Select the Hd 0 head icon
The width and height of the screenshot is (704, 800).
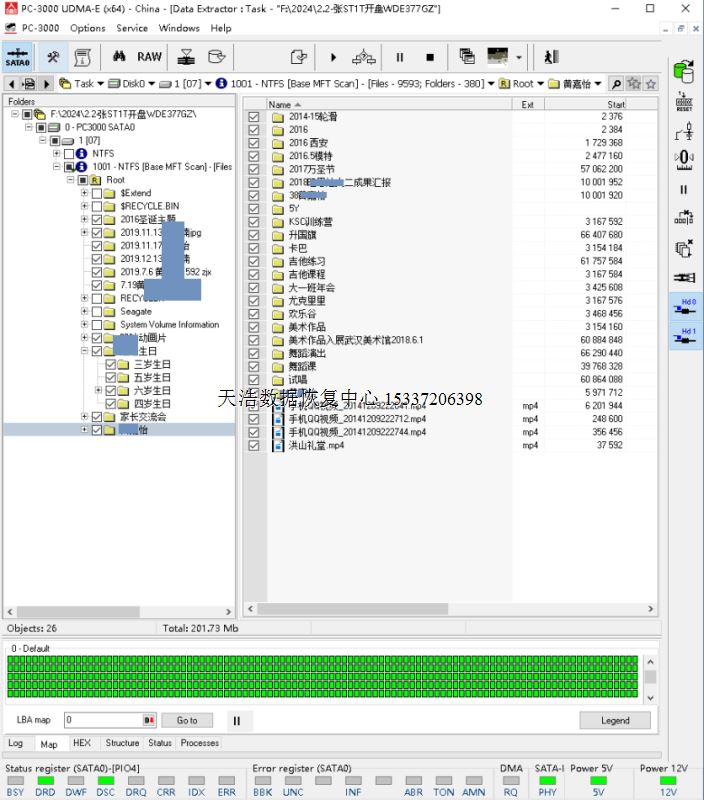coord(686,307)
